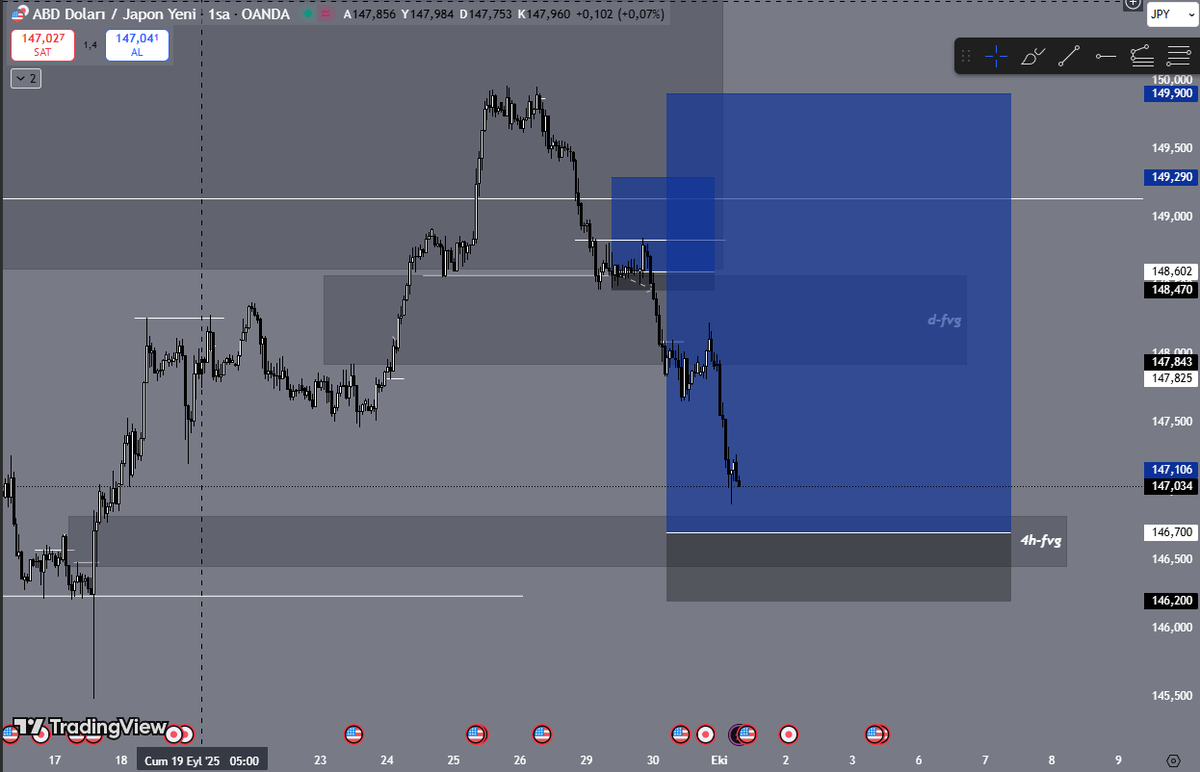Click the 148,602 price label
Image resolution: width=1200 pixels, height=772 pixels.
[x=1169, y=271]
